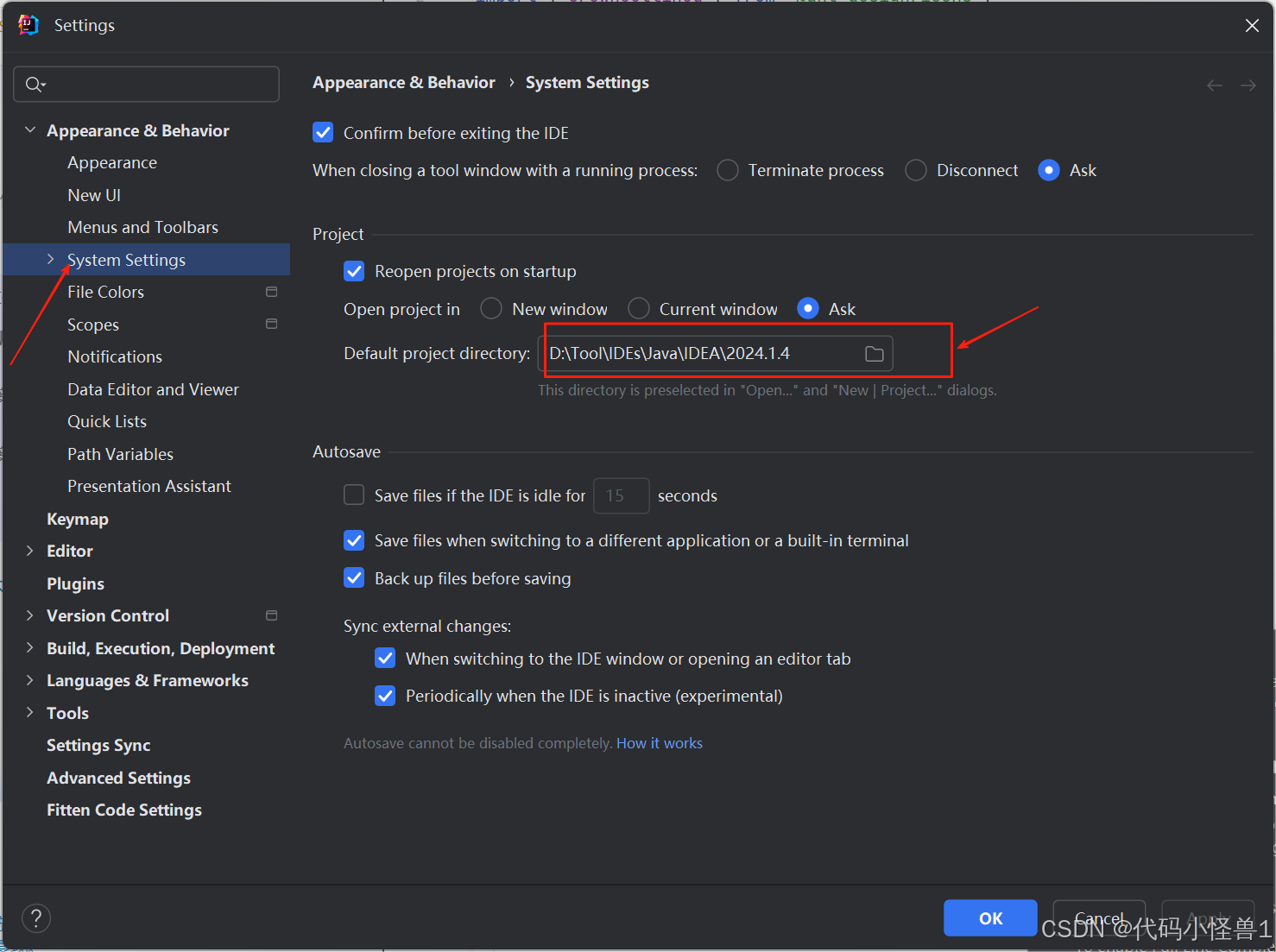Select Ask for closing tool window process

tap(1049, 170)
